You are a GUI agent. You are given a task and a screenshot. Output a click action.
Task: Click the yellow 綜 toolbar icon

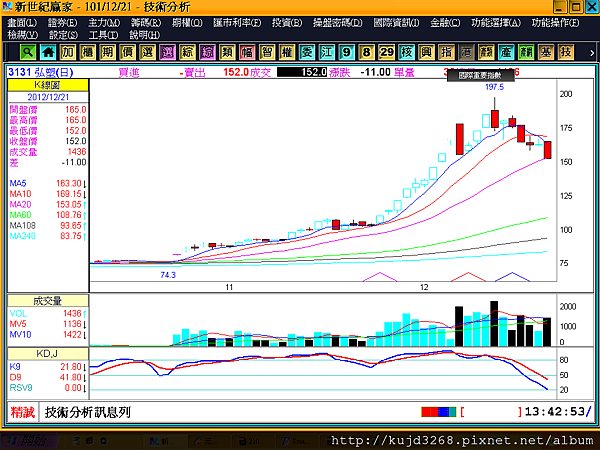click(187, 52)
